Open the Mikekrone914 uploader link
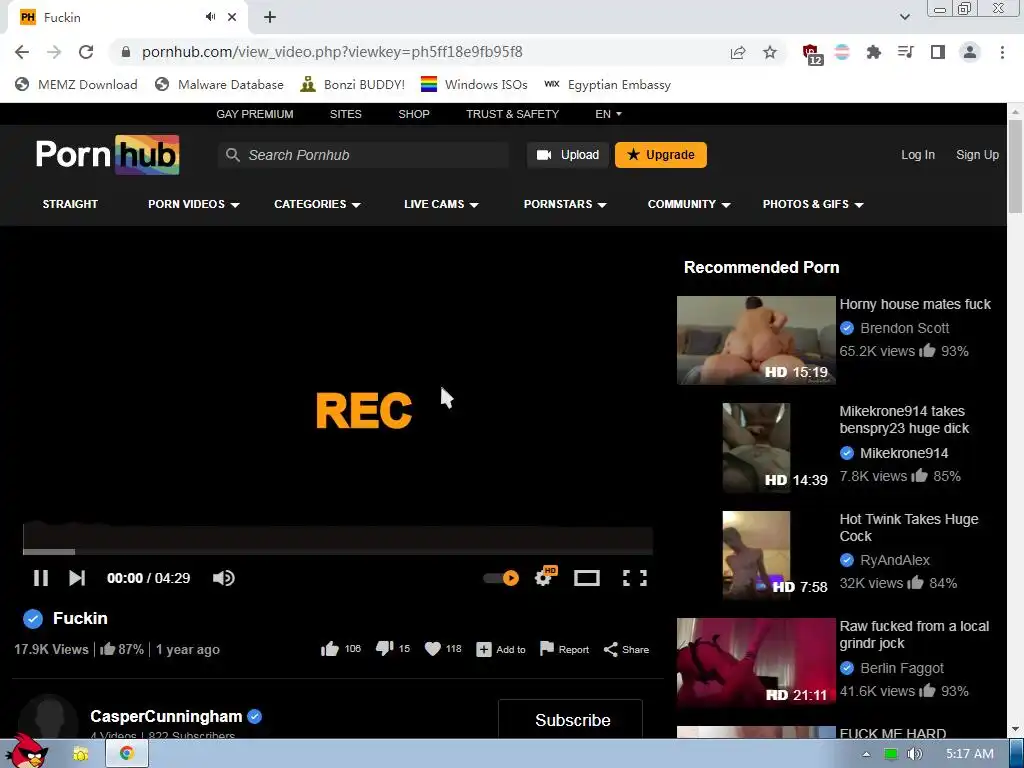The height and width of the screenshot is (768, 1024). 904,453
